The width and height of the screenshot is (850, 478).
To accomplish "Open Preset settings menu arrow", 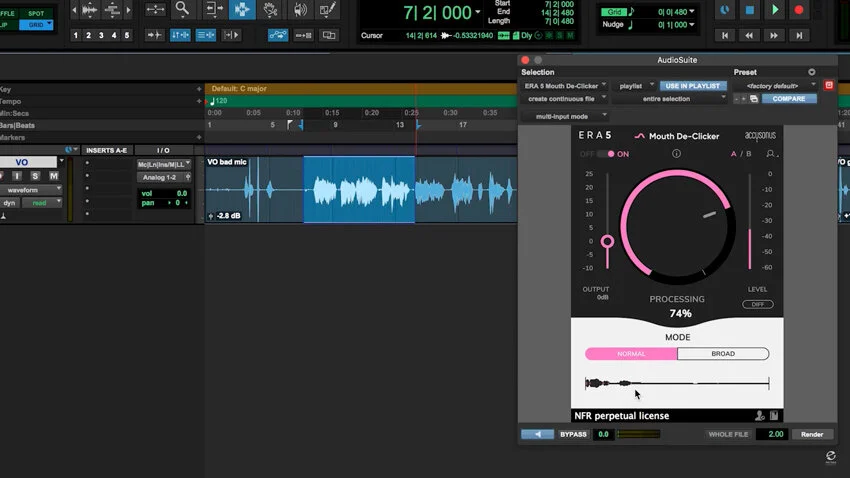I will click(x=812, y=72).
